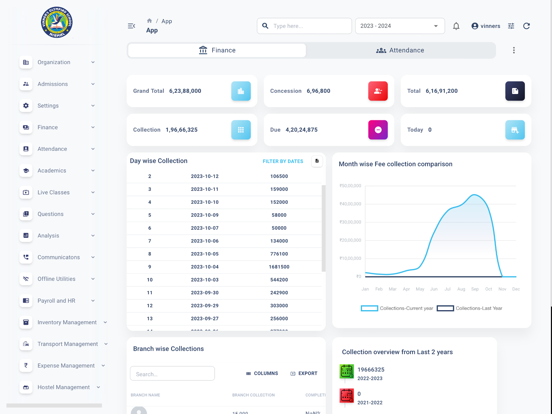This screenshot has width=552, height=414.
Task: Click the Organization sidebar icon
Action: (26, 62)
